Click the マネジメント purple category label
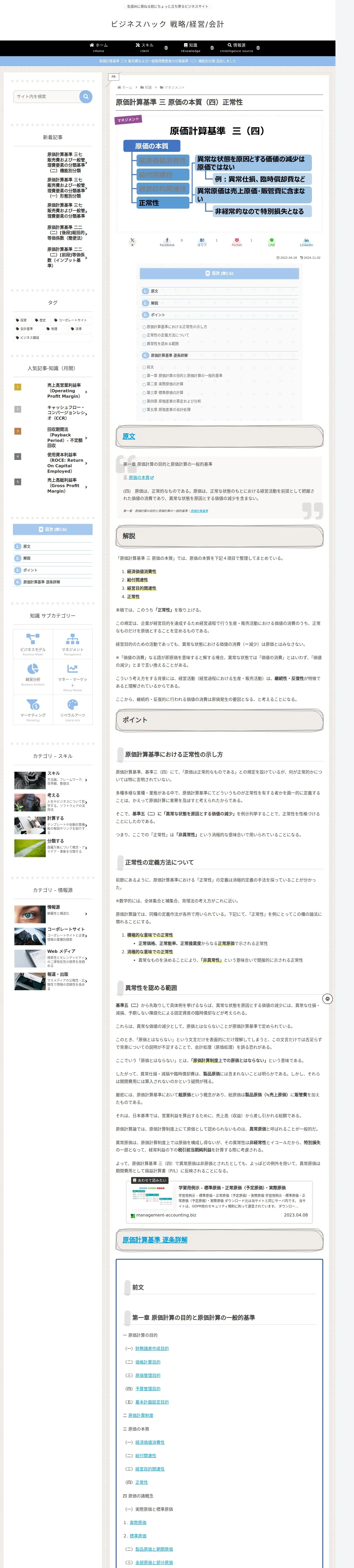This screenshot has width=354, height=1568. (x=128, y=119)
